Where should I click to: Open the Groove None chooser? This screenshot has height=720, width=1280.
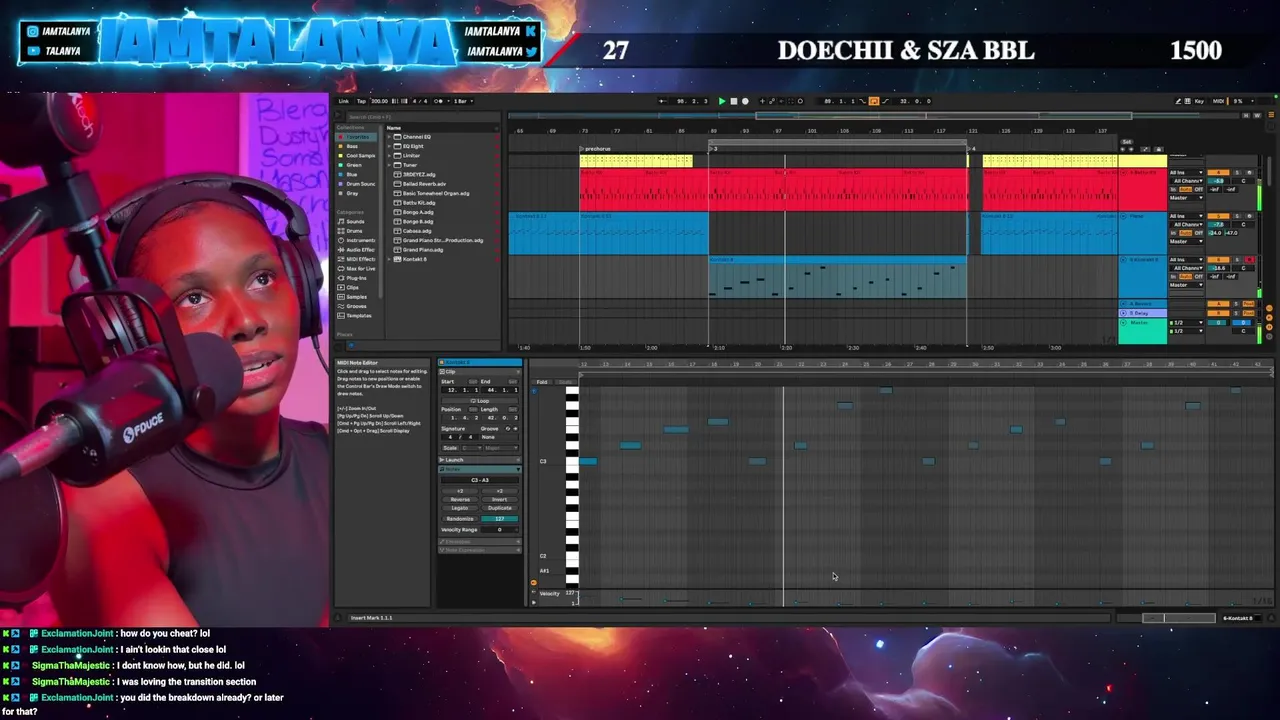(499, 437)
